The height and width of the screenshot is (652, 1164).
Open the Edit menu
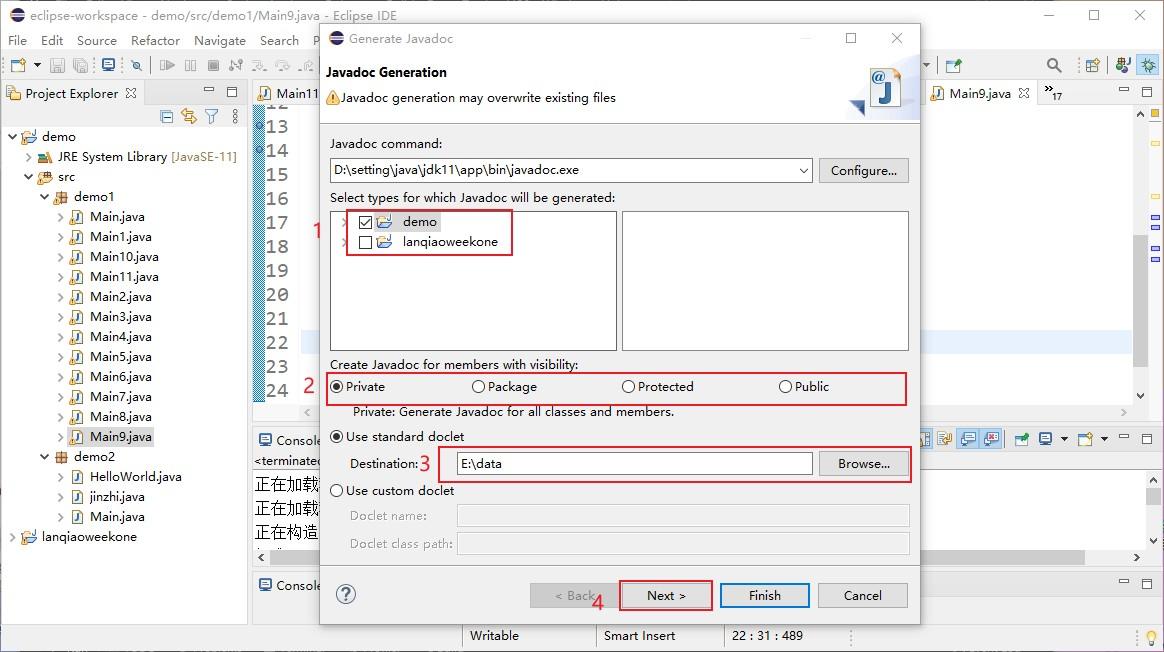click(52, 40)
